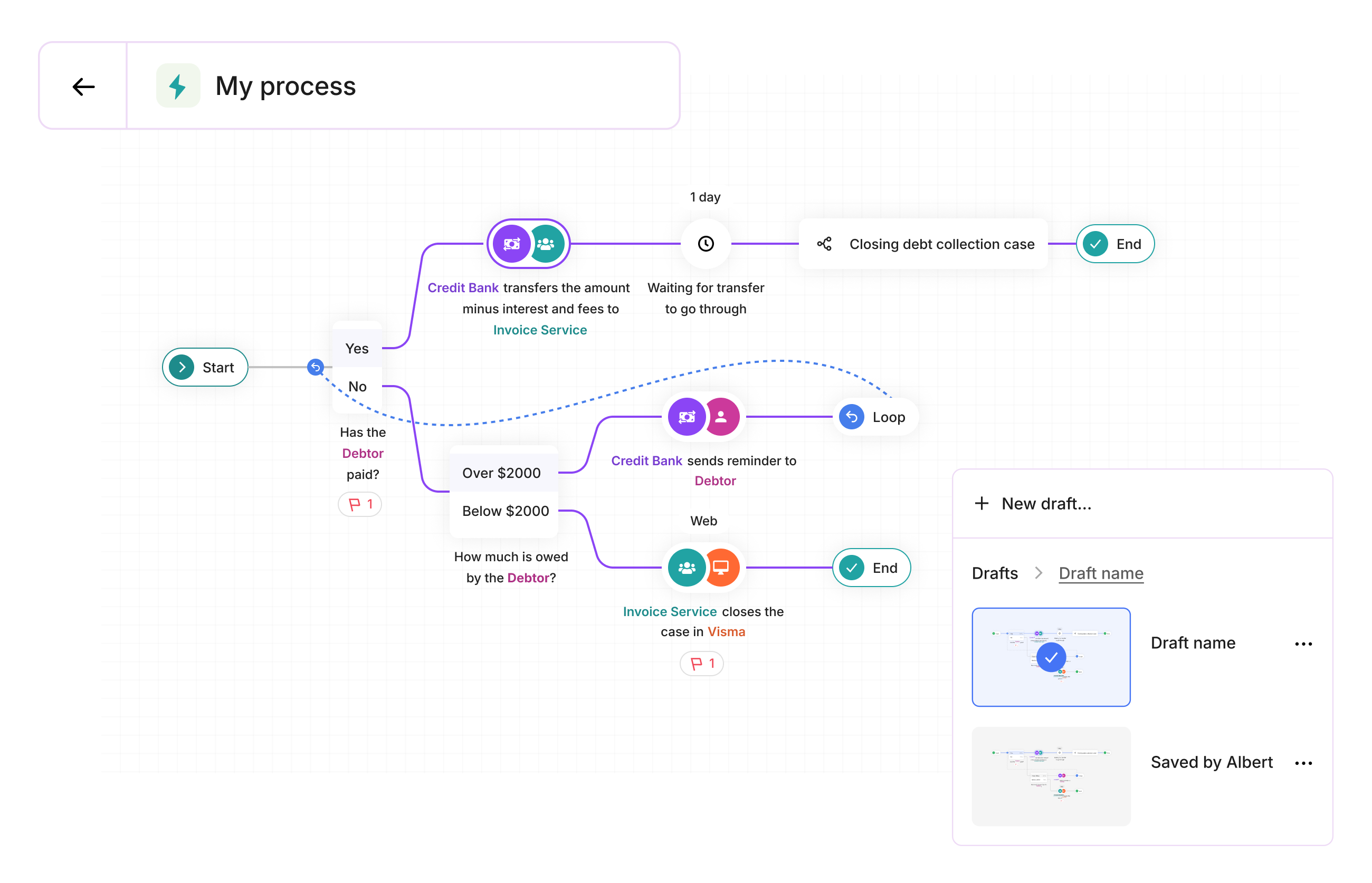Click the Drafts breadcrumb item
The height and width of the screenshot is (883, 1372).
pyautogui.click(x=994, y=573)
